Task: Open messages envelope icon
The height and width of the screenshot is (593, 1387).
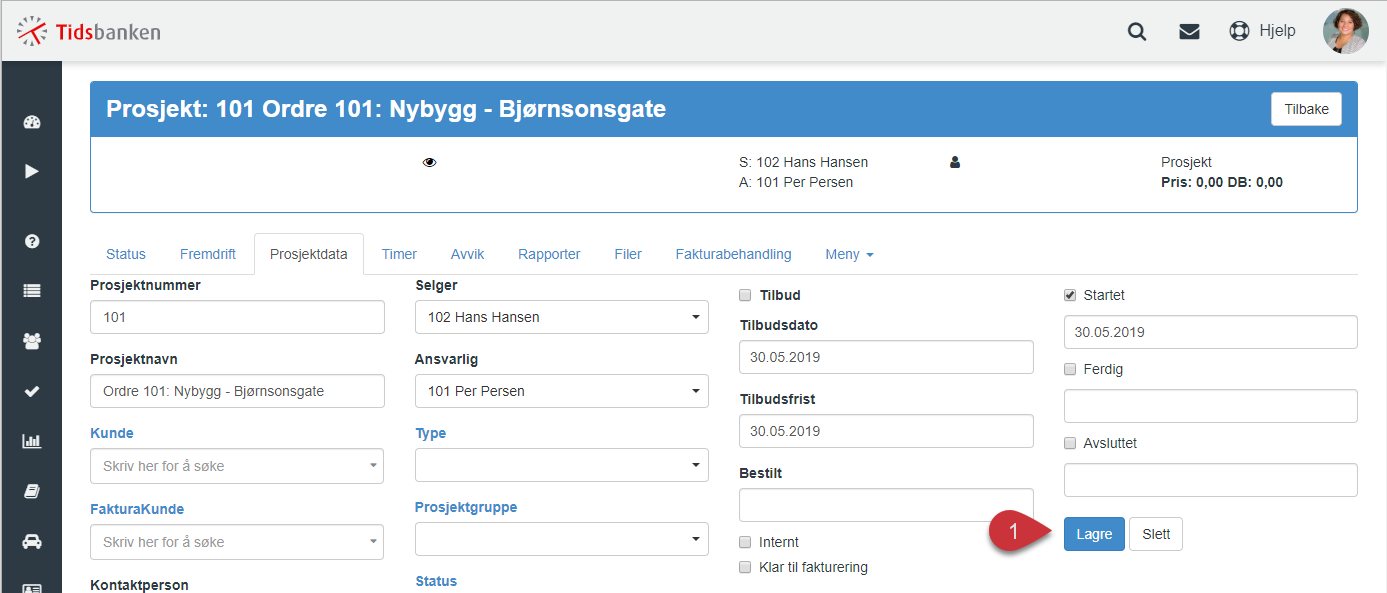Action: click(1189, 31)
